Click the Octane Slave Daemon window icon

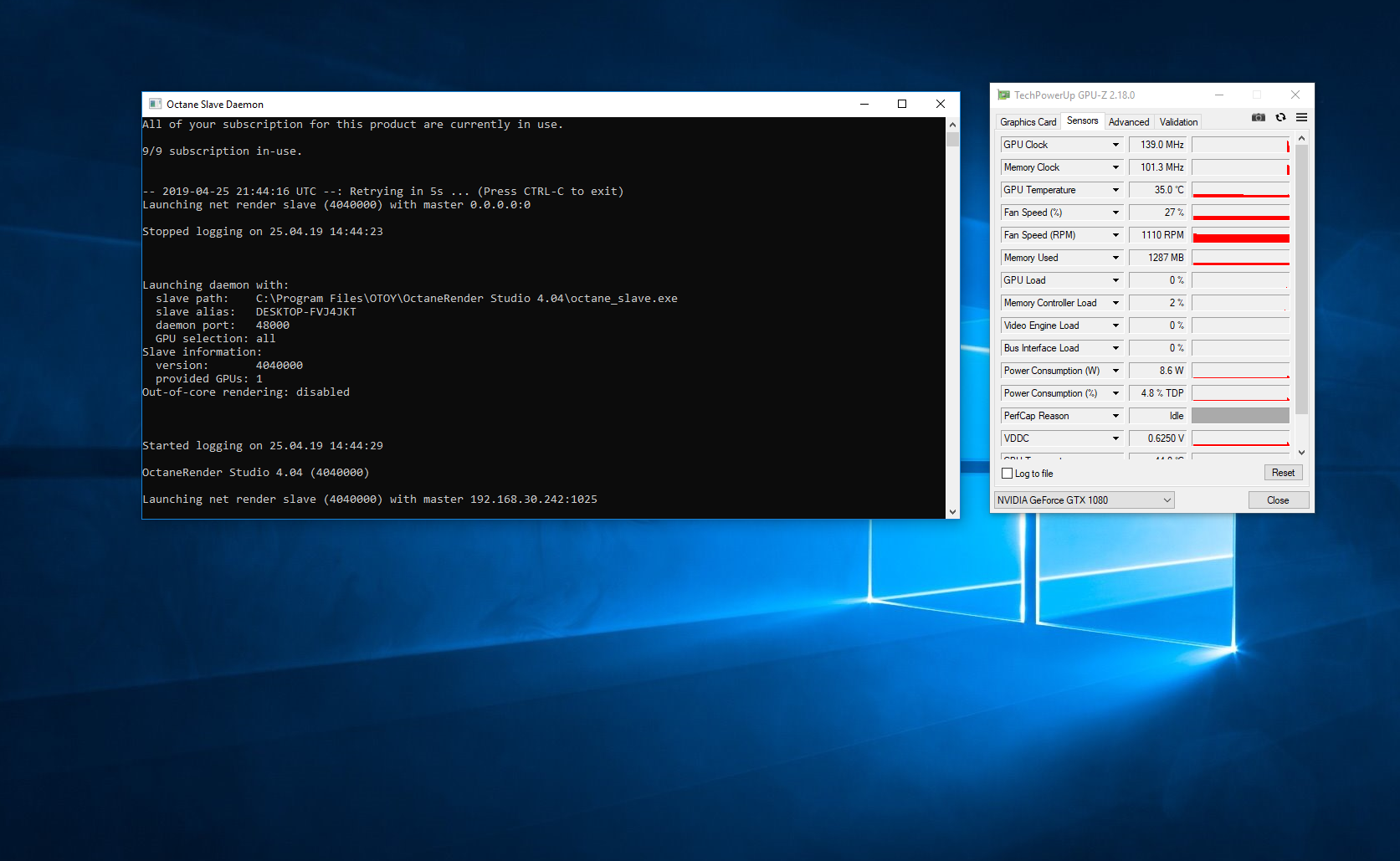(x=155, y=104)
